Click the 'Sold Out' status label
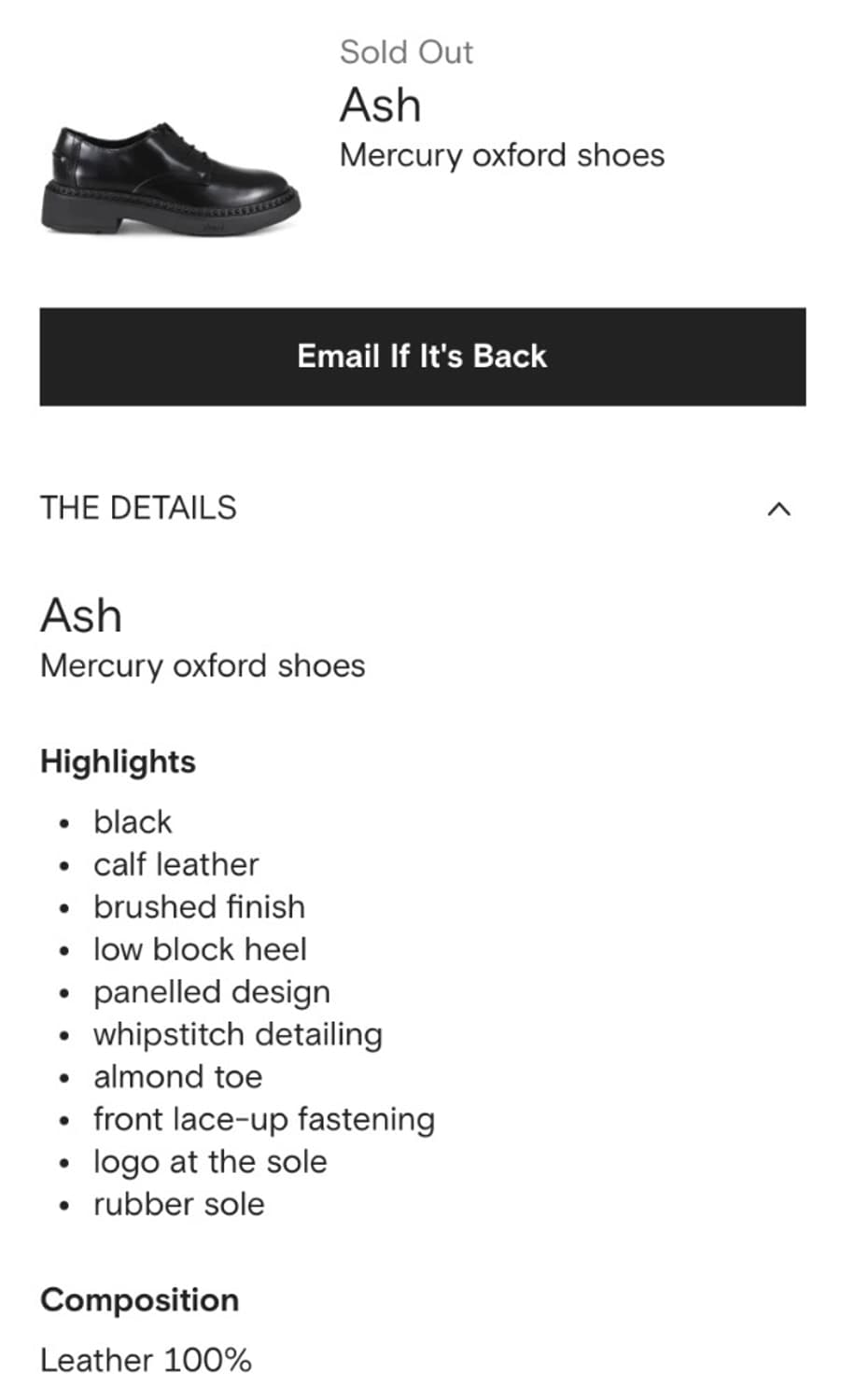Viewport: 841px width, 1400px height. pyautogui.click(x=406, y=51)
